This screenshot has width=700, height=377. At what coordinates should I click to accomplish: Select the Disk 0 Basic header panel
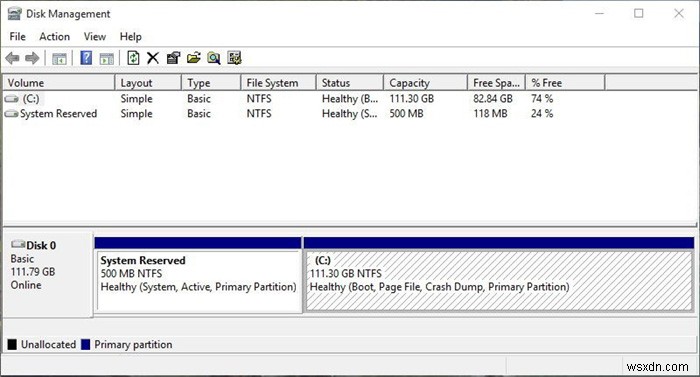coord(48,274)
